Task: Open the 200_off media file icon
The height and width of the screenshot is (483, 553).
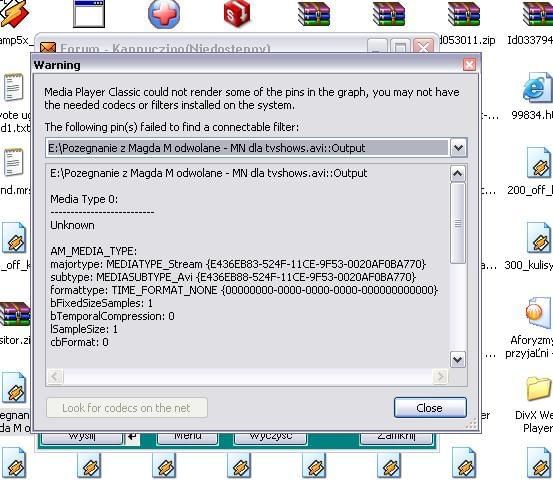Action: tap(539, 163)
